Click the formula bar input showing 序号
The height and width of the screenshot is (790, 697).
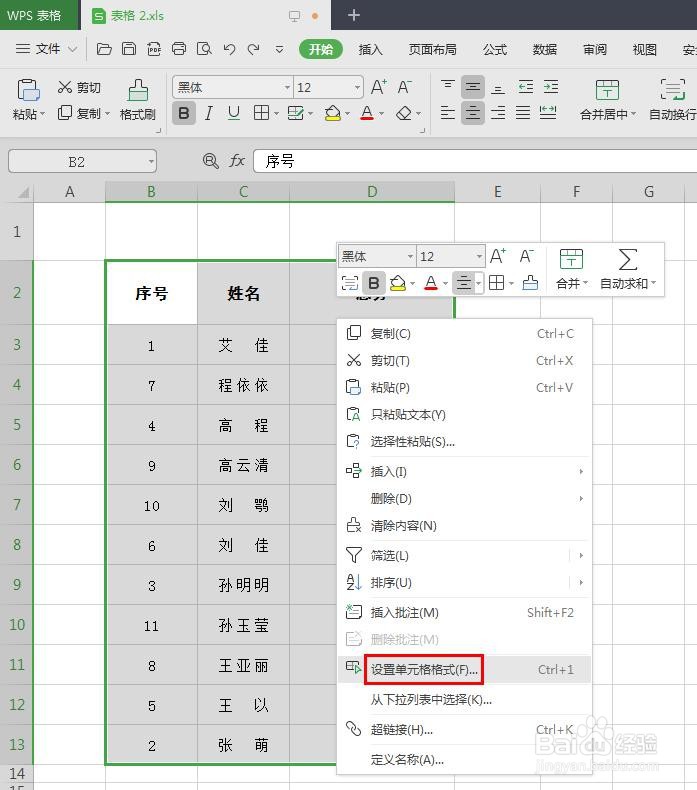click(x=475, y=161)
